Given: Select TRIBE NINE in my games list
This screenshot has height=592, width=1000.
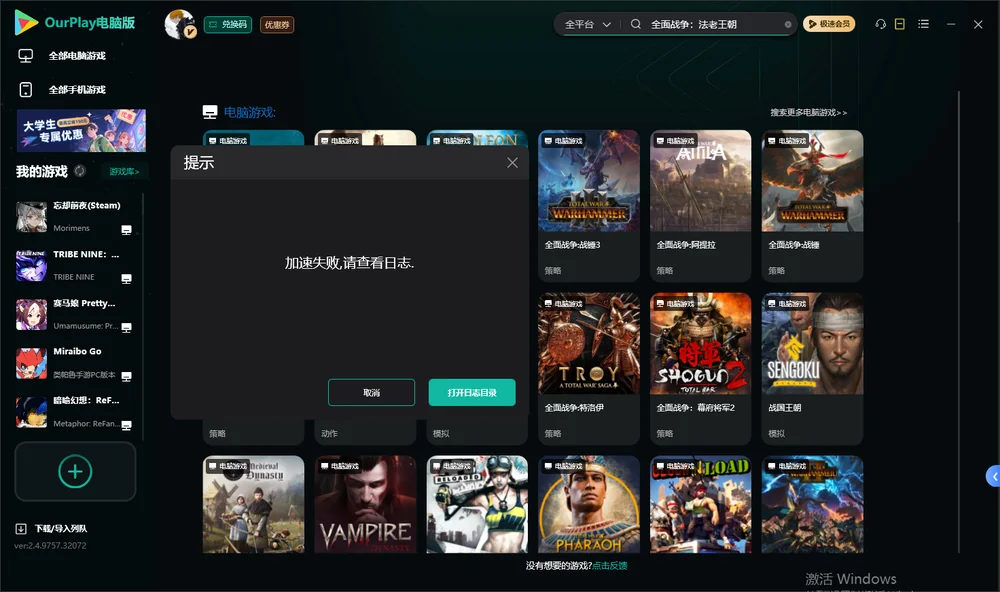Looking at the screenshot, I should pos(75,265).
